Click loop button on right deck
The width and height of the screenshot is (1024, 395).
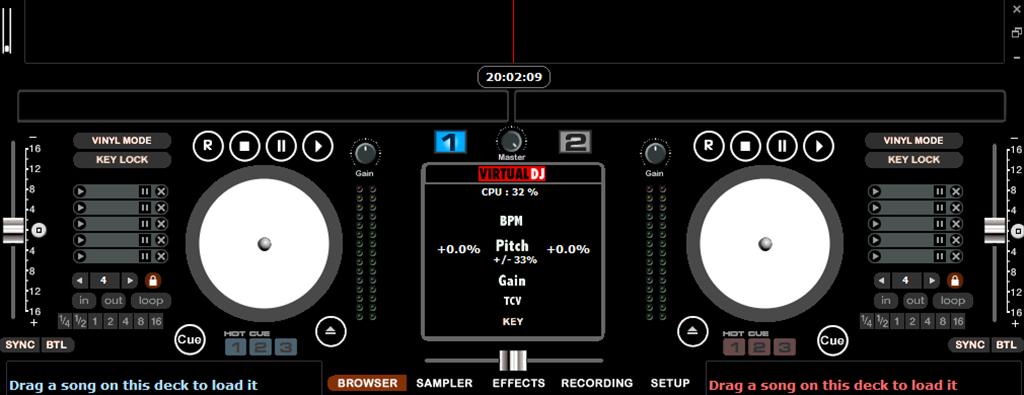[952, 300]
